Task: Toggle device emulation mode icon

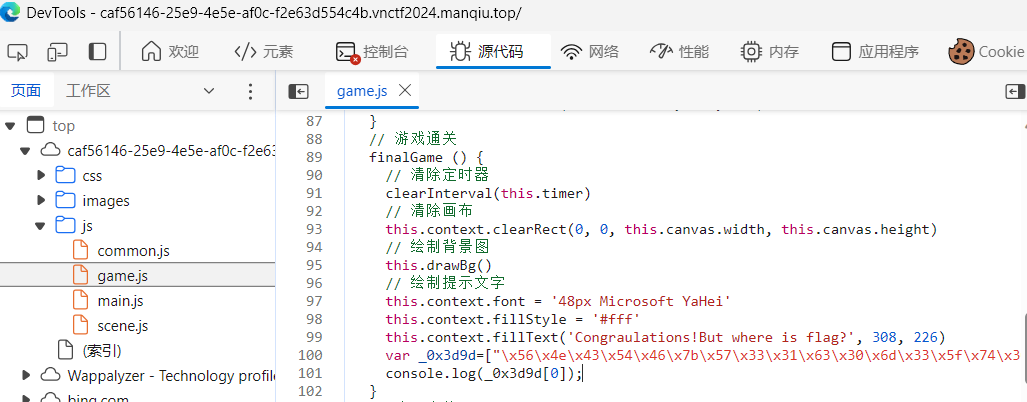Action: (58, 51)
